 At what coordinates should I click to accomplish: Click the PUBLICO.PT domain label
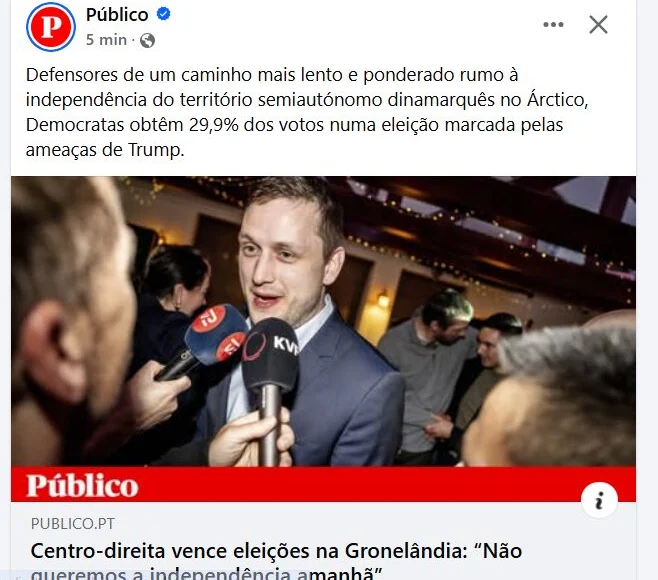(73, 523)
